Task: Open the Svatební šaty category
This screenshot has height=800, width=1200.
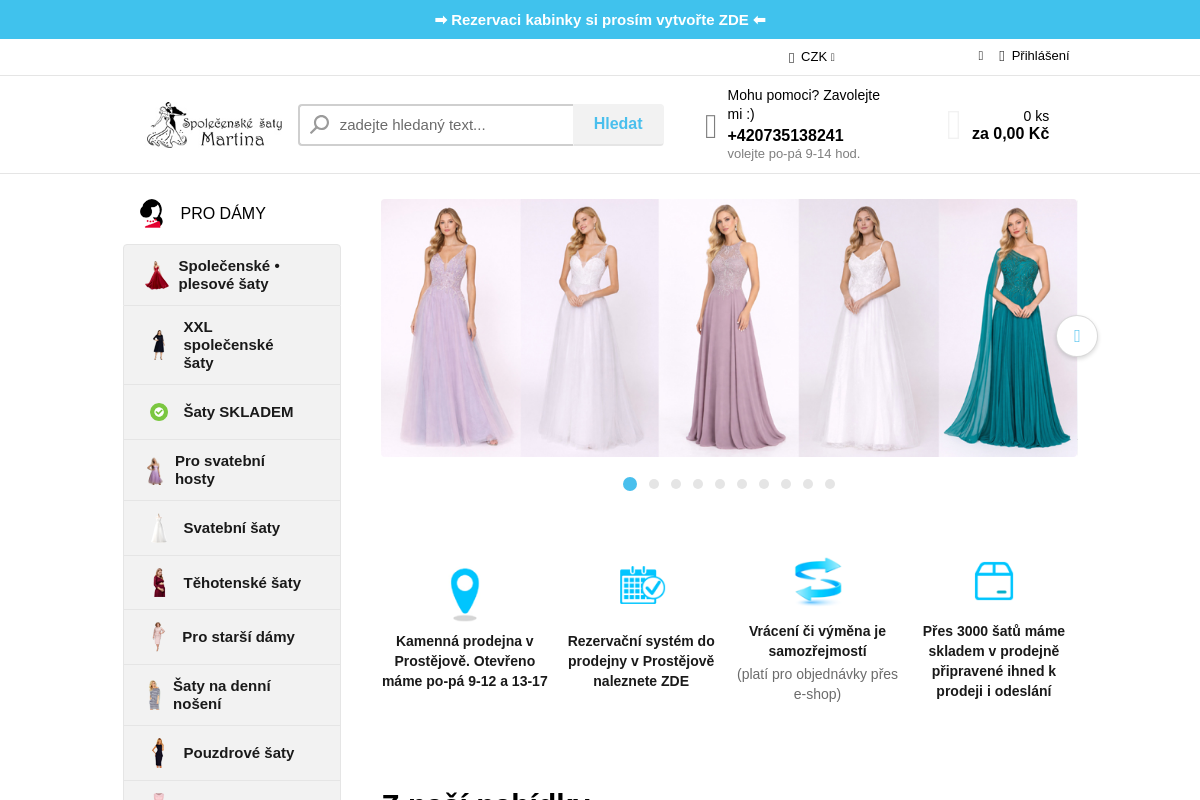Action: [x=231, y=528]
